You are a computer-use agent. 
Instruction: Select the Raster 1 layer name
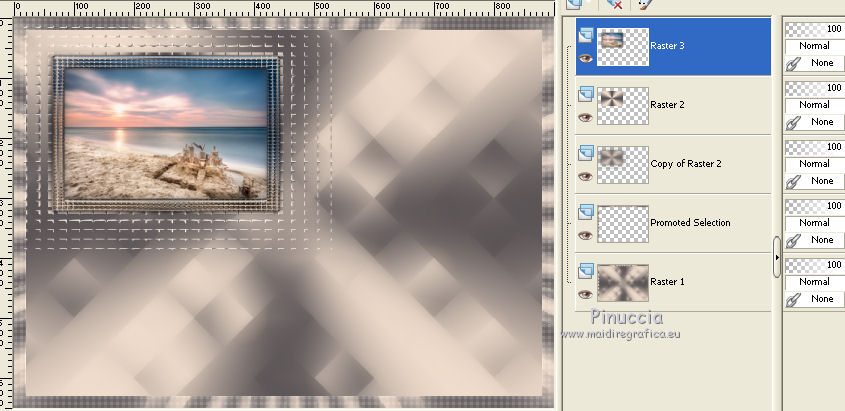(667, 282)
